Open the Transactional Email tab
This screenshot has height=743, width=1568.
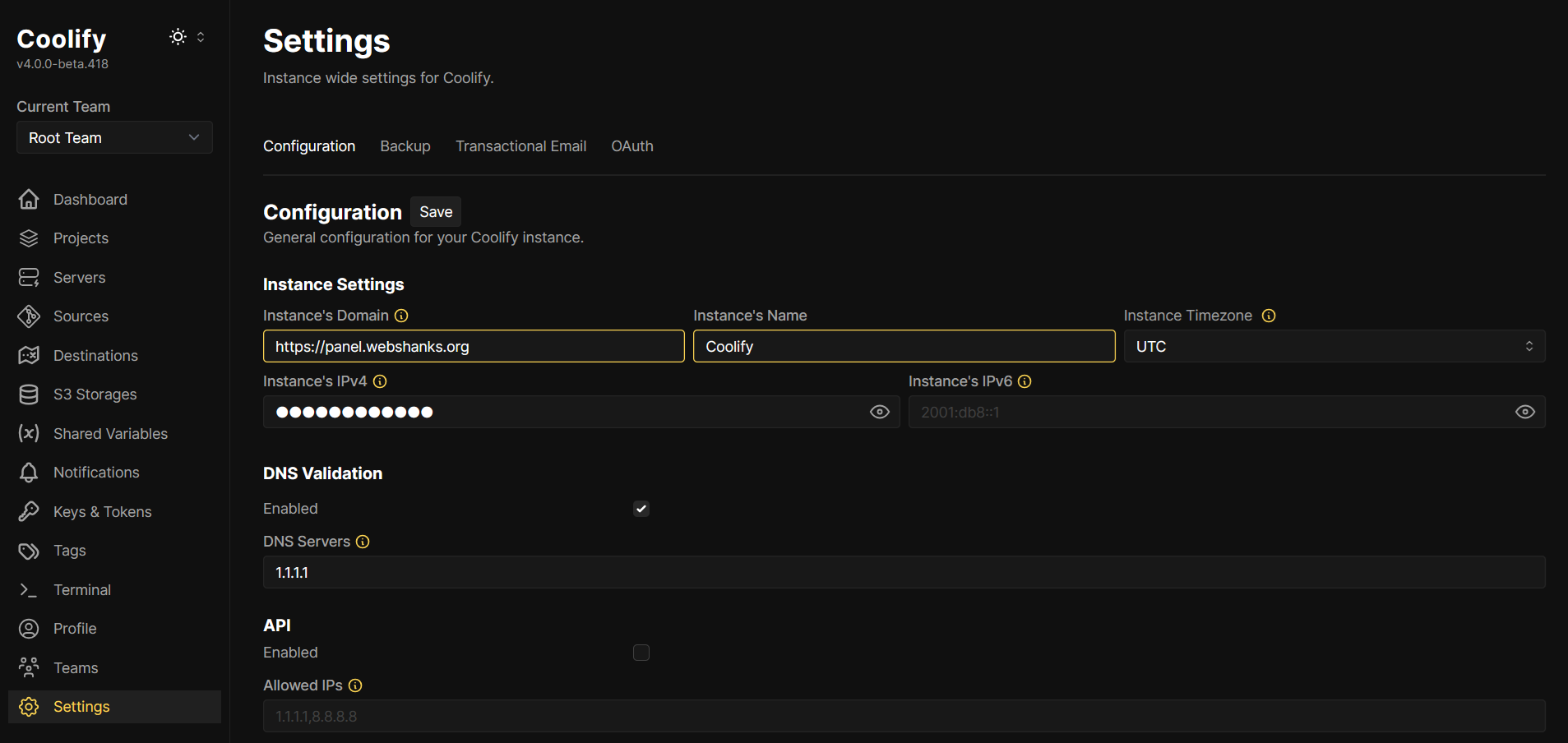[x=521, y=146]
